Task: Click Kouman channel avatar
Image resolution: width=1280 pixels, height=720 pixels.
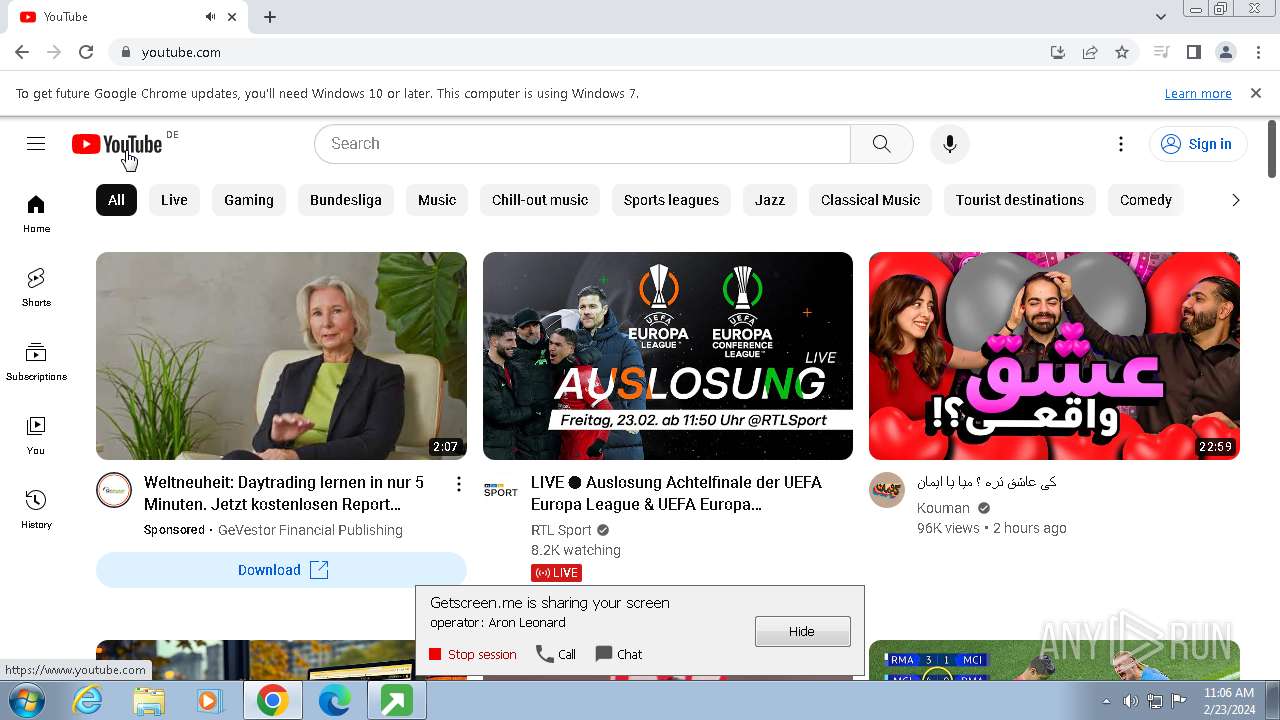Action: (x=887, y=490)
